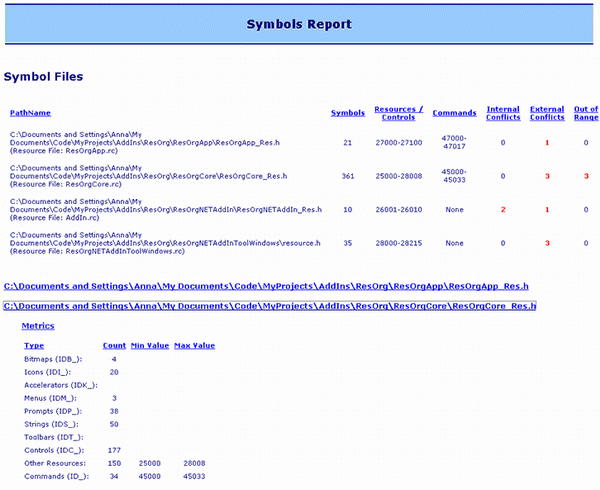Click the Icons (IDI_) metrics row
The height and width of the screenshot is (490, 600).
[72, 372]
